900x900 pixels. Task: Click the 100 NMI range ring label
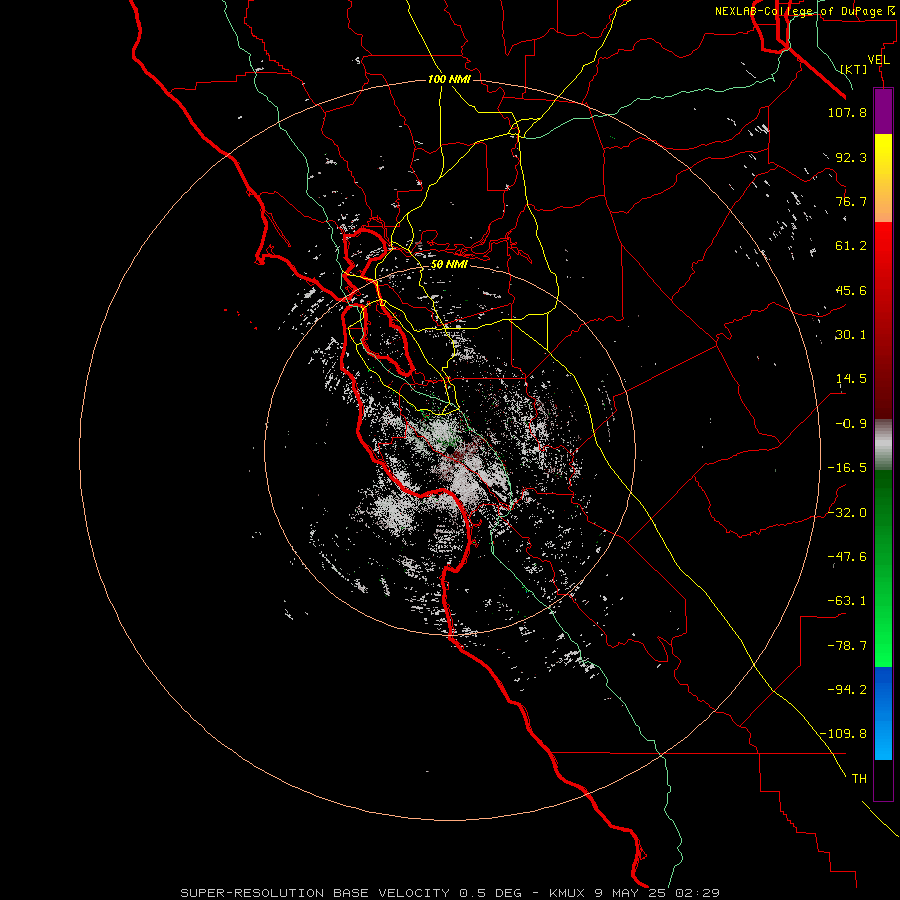pyautogui.click(x=449, y=79)
